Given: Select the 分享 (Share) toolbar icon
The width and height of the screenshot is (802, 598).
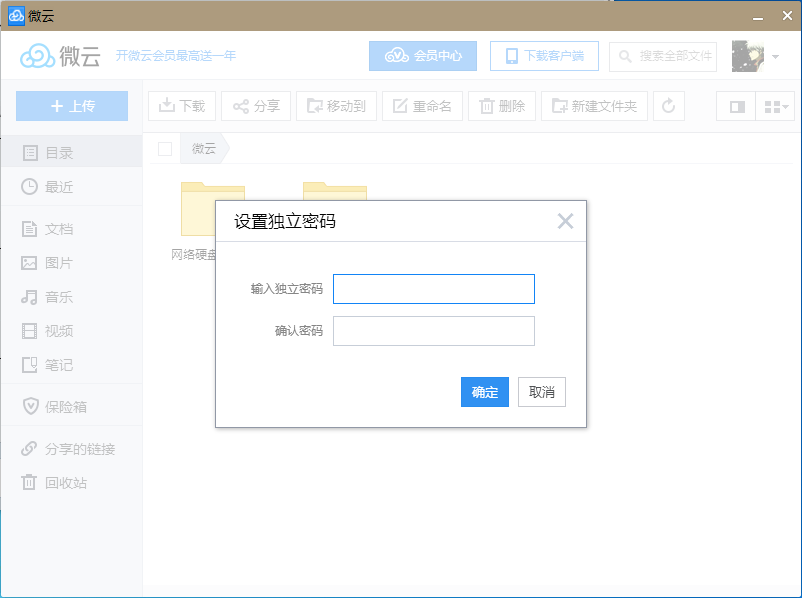Looking at the screenshot, I should coord(255,106).
